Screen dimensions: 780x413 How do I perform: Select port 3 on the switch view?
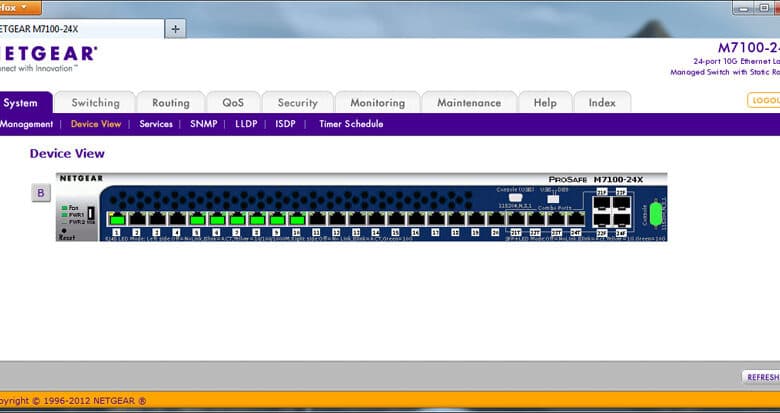(157, 218)
